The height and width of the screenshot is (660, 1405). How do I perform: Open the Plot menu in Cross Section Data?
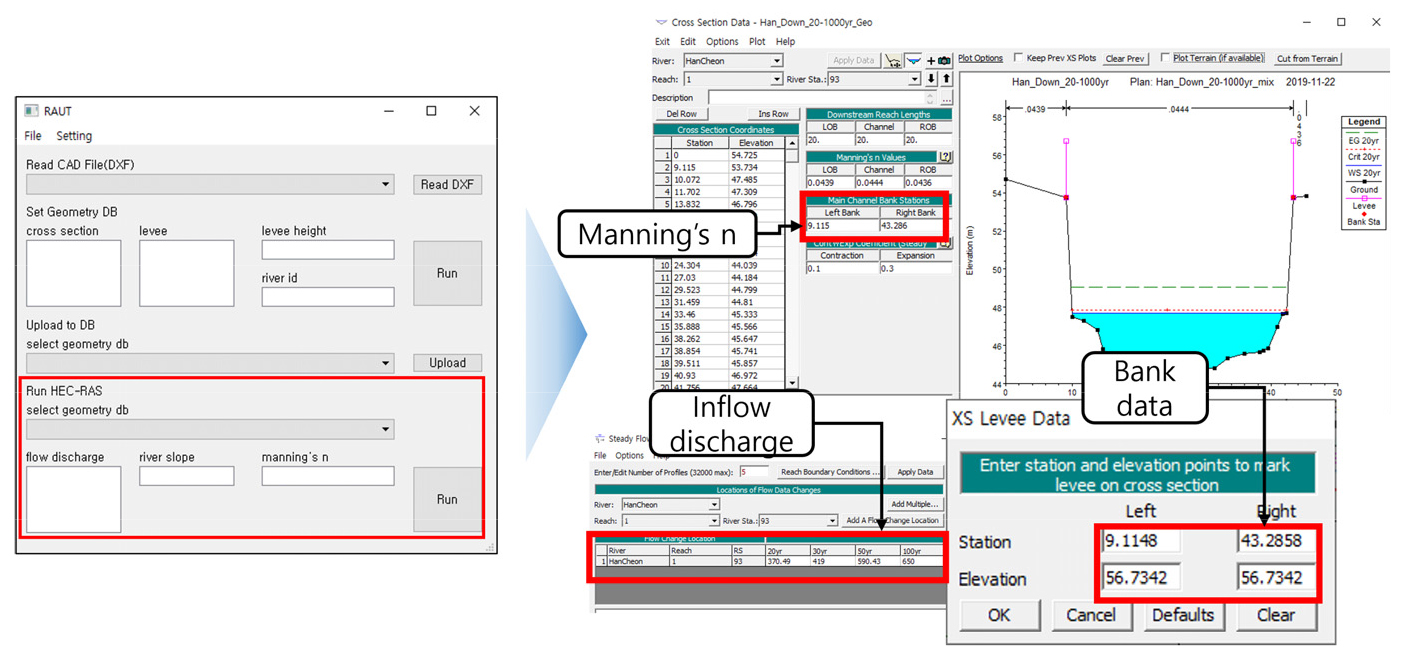click(x=757, y=42)
